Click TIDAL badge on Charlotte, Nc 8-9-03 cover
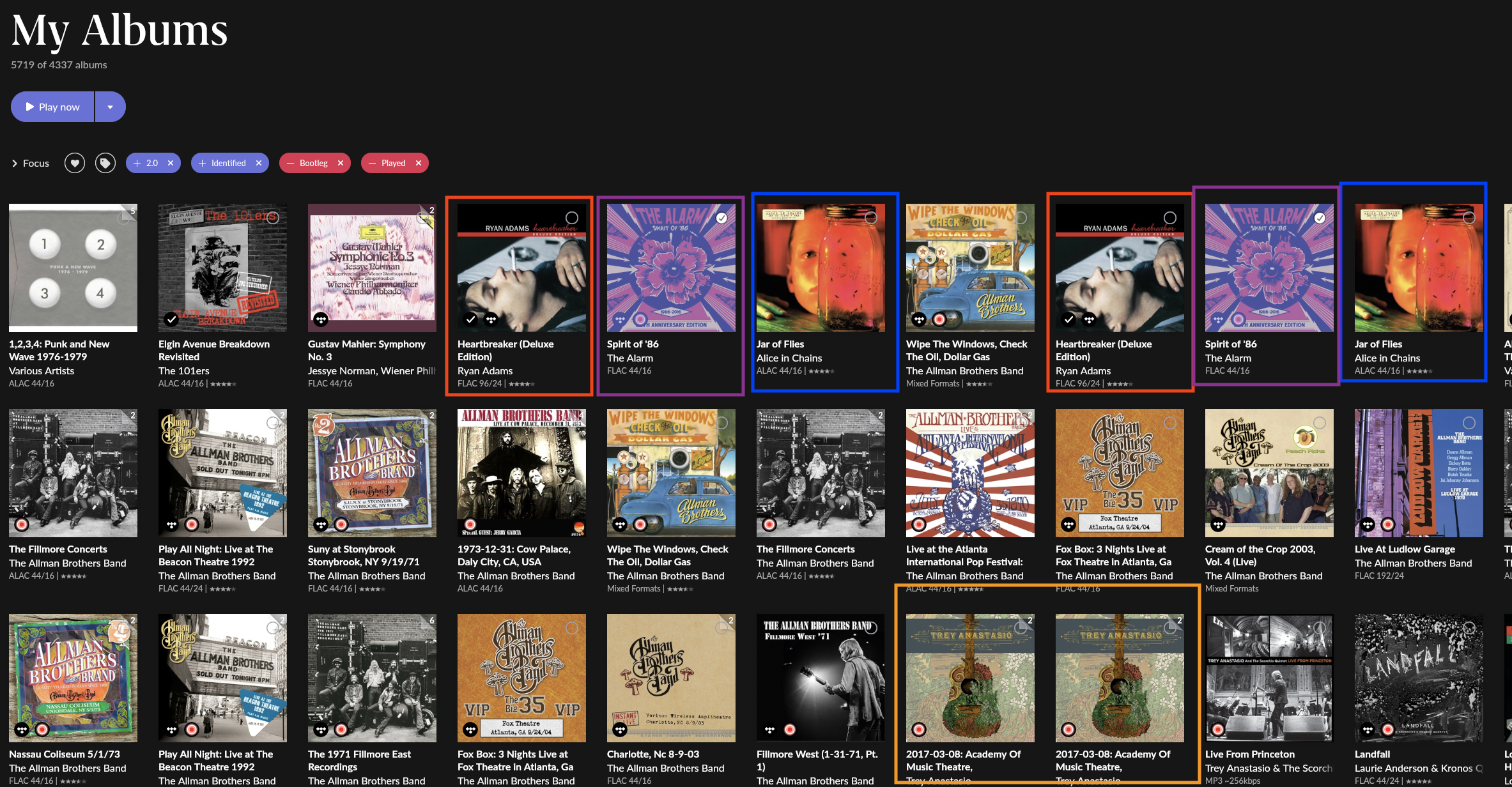The height and width of the screenshot is (787, 1512). (x=620, y=729)
